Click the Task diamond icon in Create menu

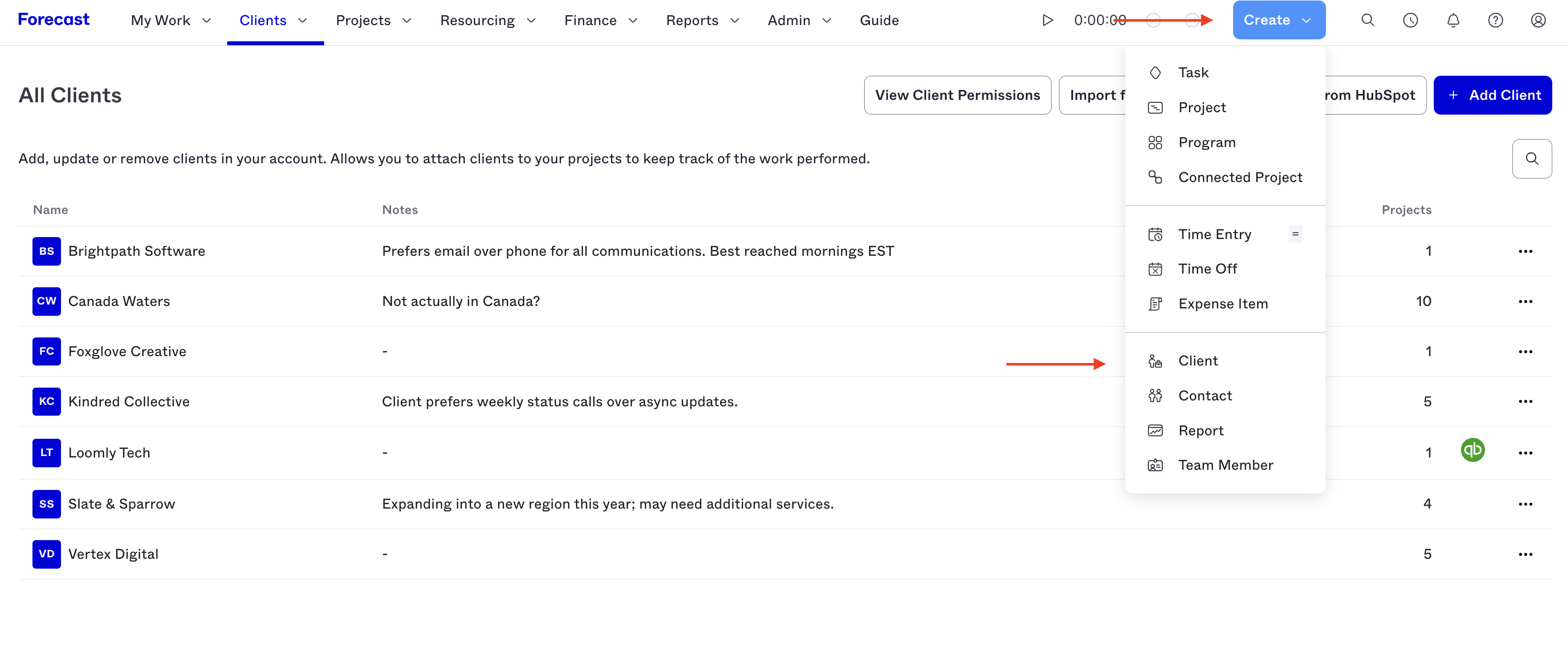1155,72
